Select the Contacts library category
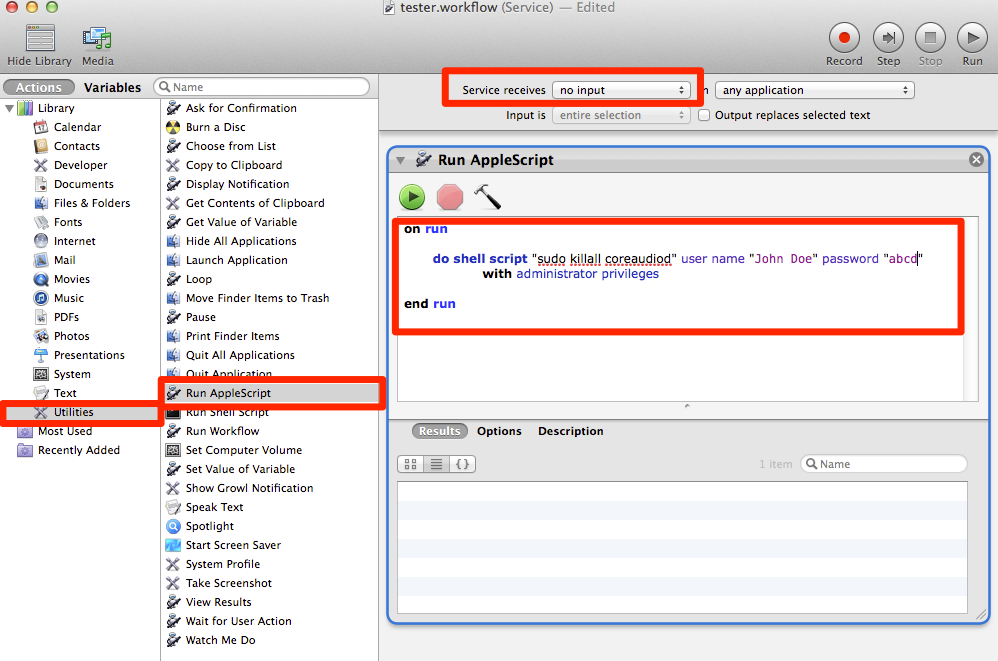Image resolution: width=998 pixels, height=661 pixels. [76, 146]
